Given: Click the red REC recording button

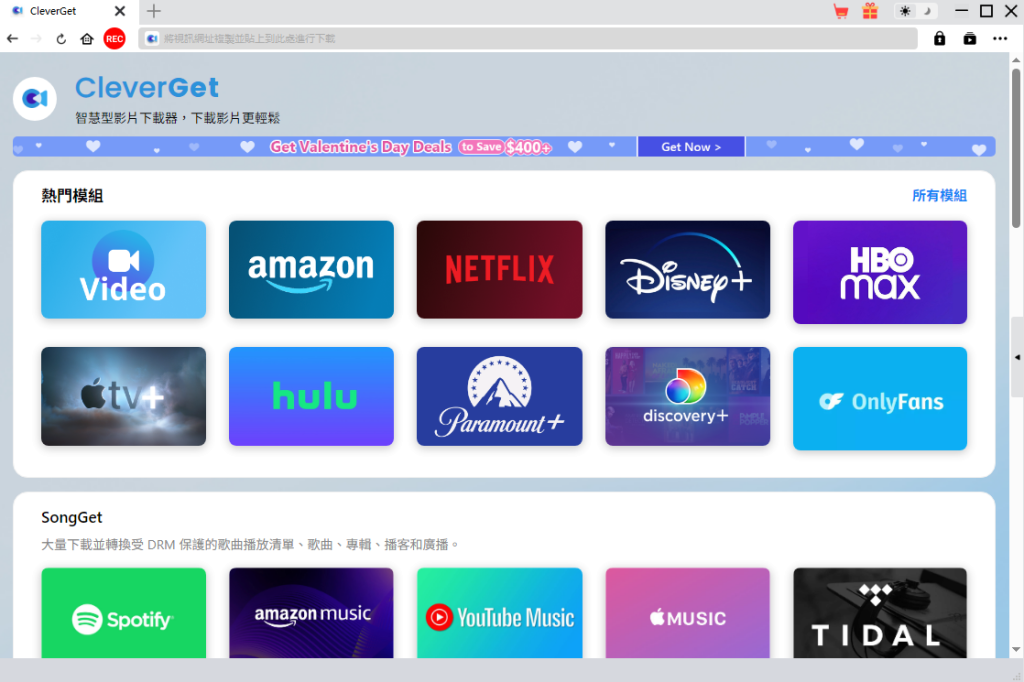Looking at the screenshot, I should (114, 38).
